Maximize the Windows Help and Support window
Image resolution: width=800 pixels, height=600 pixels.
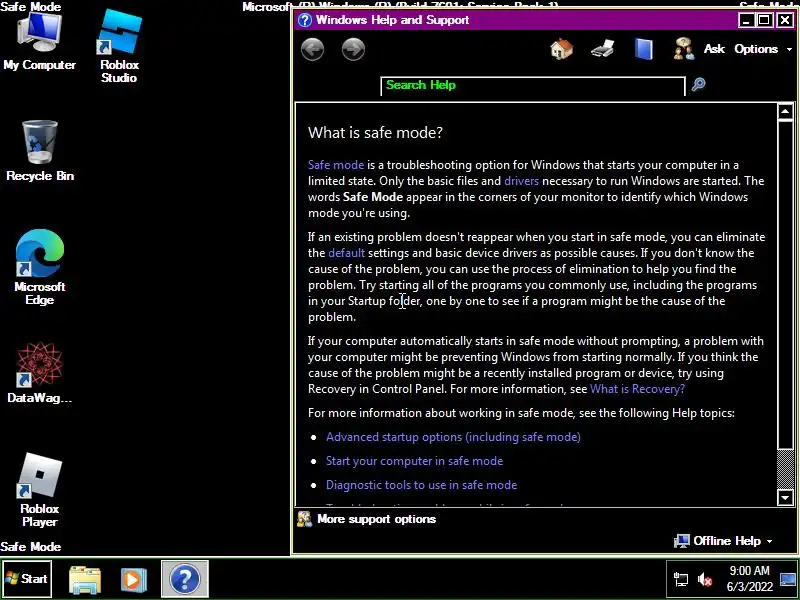[764, 20]
